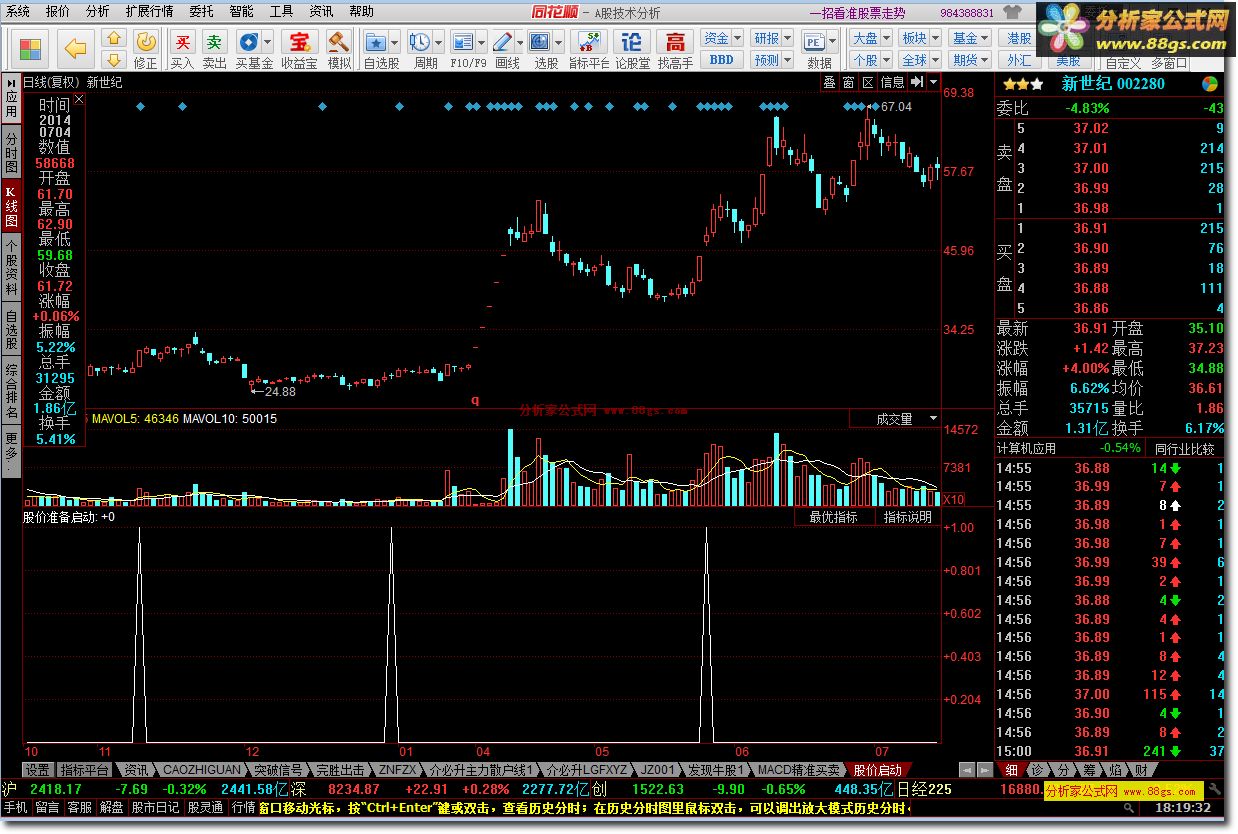The width and height of the screenshot is (1238, 834).
Task: Click the 一招看准股票走势 promo link
Action: (x=856, y=13)
